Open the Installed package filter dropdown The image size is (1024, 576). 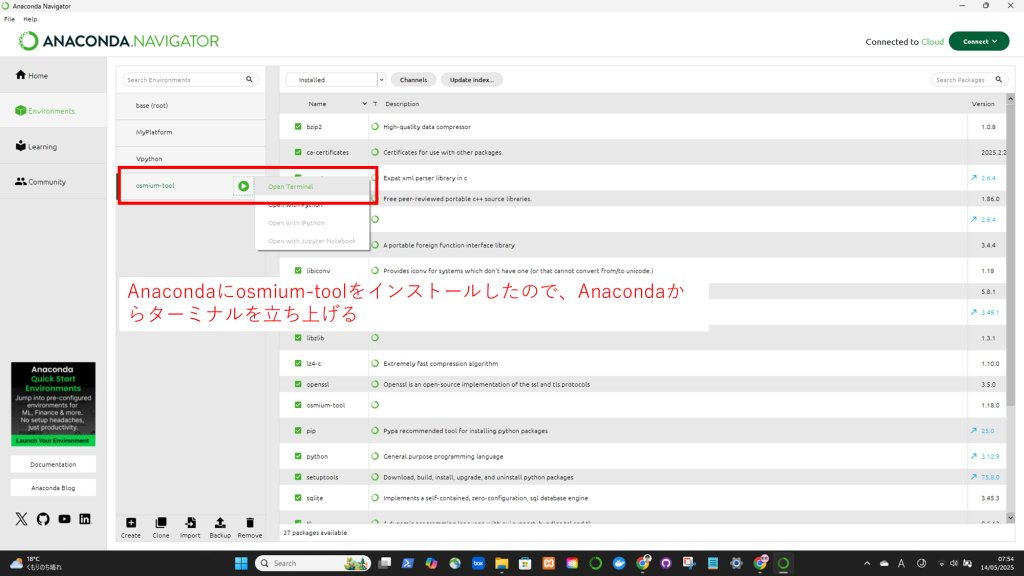(335, 80)
